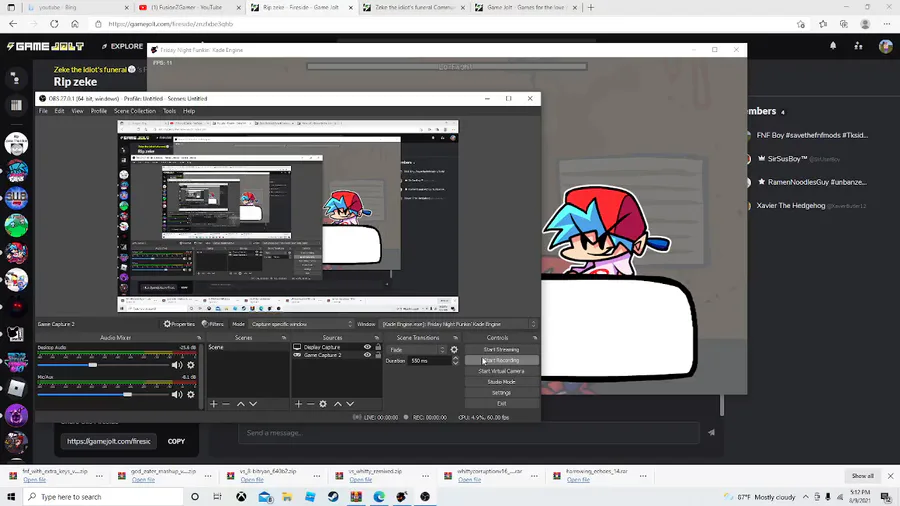Toggle visibility eye for Game Capture 2
This screenshot has width=900, height=506.
[367, 355]
